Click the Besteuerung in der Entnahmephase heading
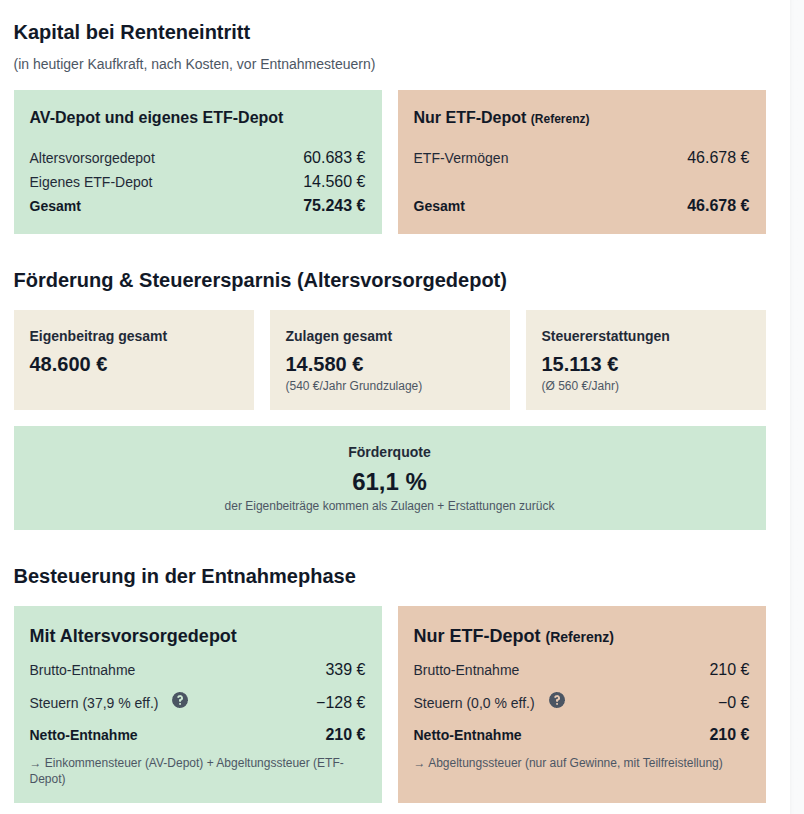 (185, 576)
